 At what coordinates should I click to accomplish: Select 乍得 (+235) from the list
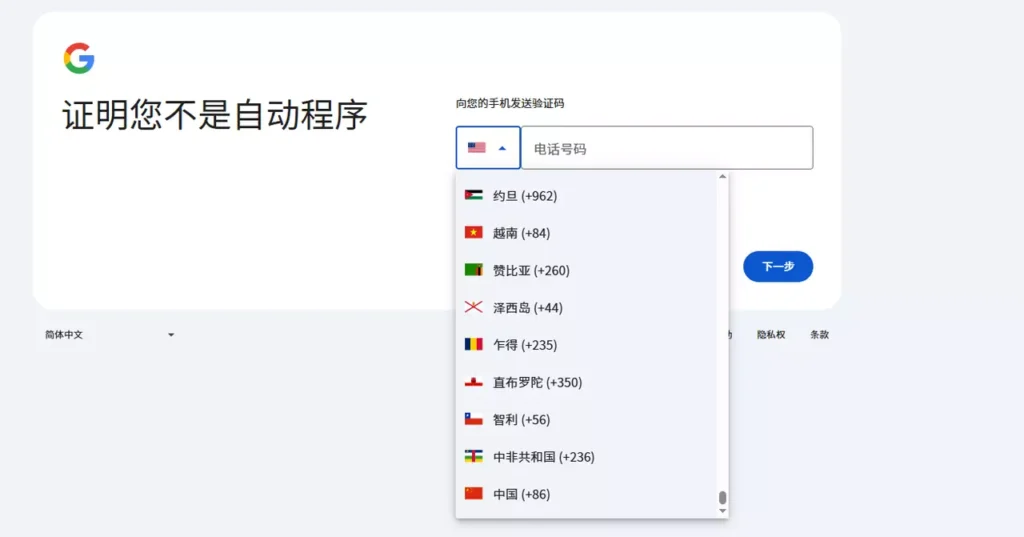[586, 344]
